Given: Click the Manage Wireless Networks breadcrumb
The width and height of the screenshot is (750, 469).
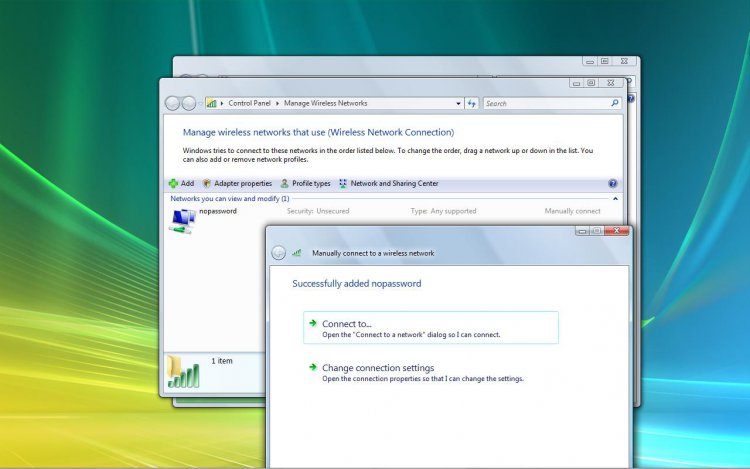Looking at the screenshot, I should tap(325, 103).
